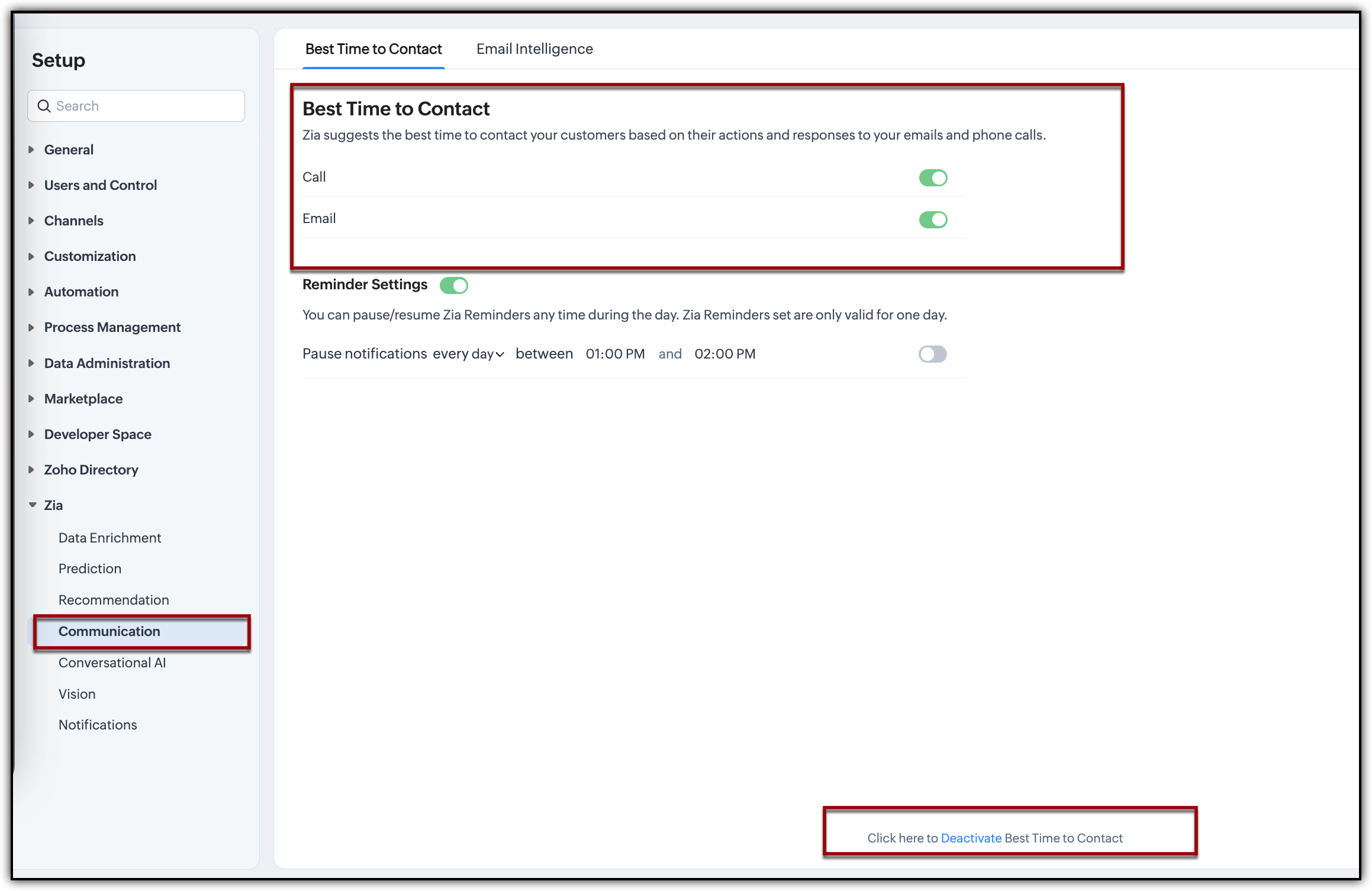Screen dimensions: 1372x891
Task: Click the Marketplace menu label
Action: coord(83,399)
